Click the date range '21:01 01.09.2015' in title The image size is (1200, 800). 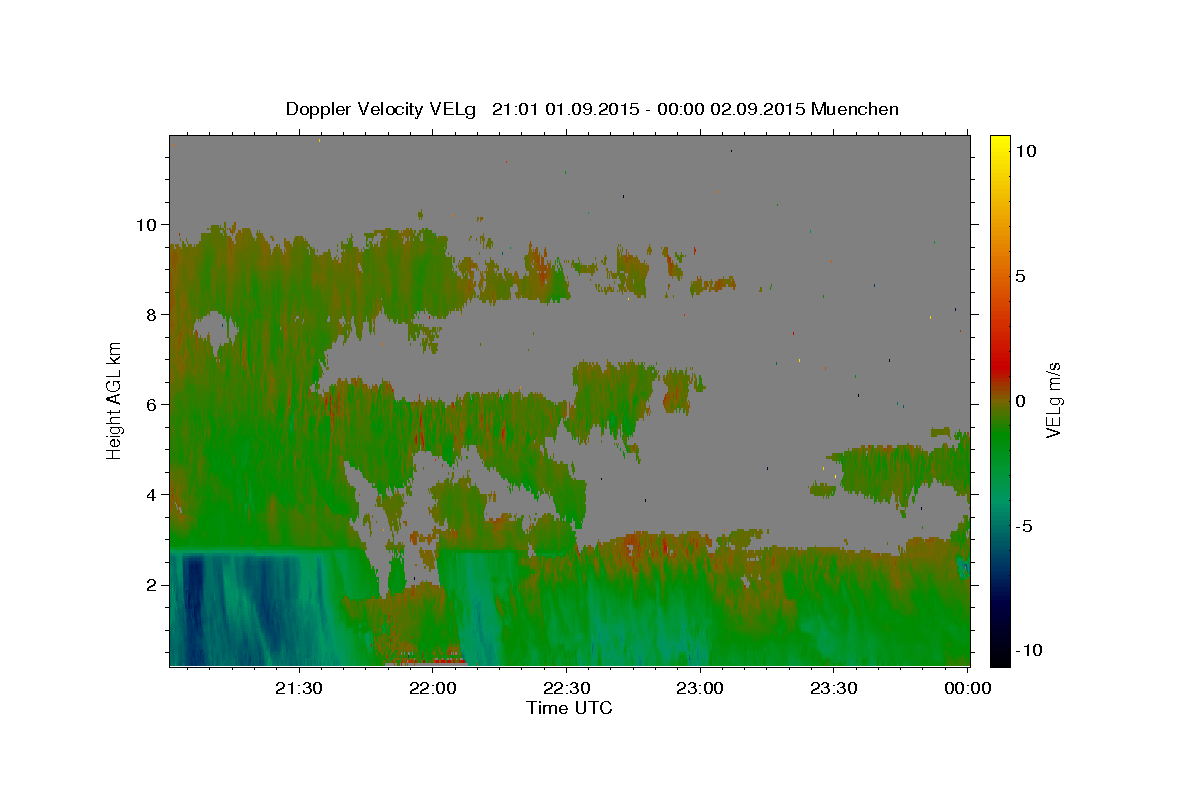point(565,109)
